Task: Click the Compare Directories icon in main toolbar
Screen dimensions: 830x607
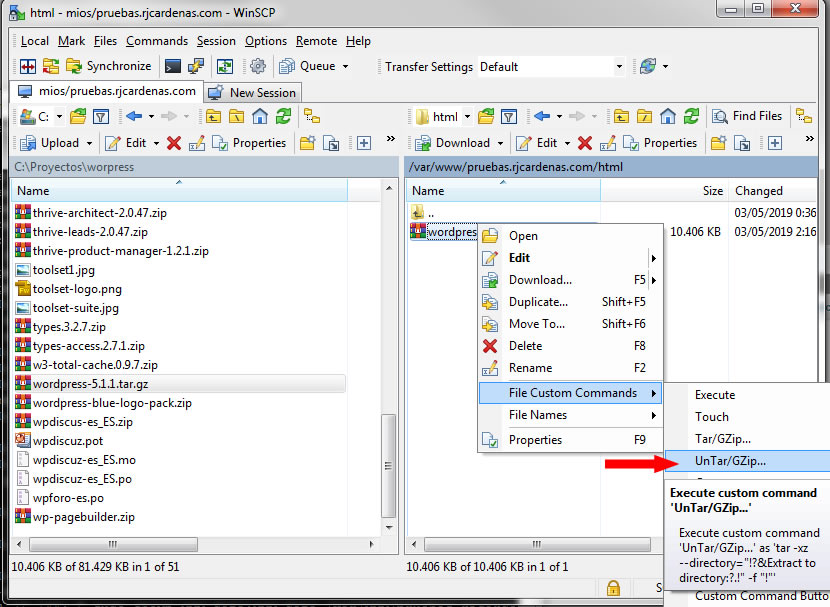Action: click(x=28, y=67)
